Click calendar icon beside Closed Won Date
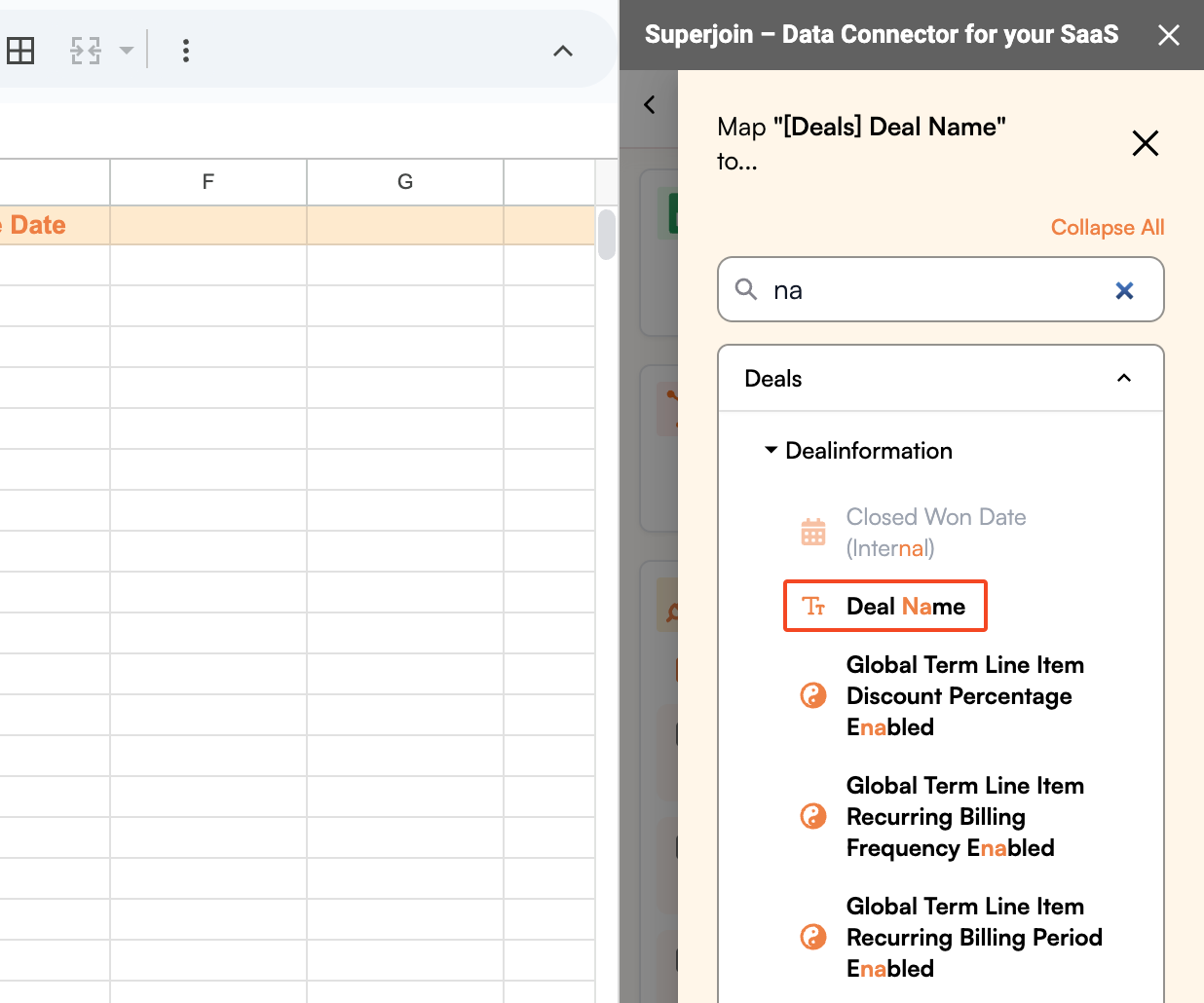The width and height of the screenshot is (1204, 1003). click(x=813, y=533)
